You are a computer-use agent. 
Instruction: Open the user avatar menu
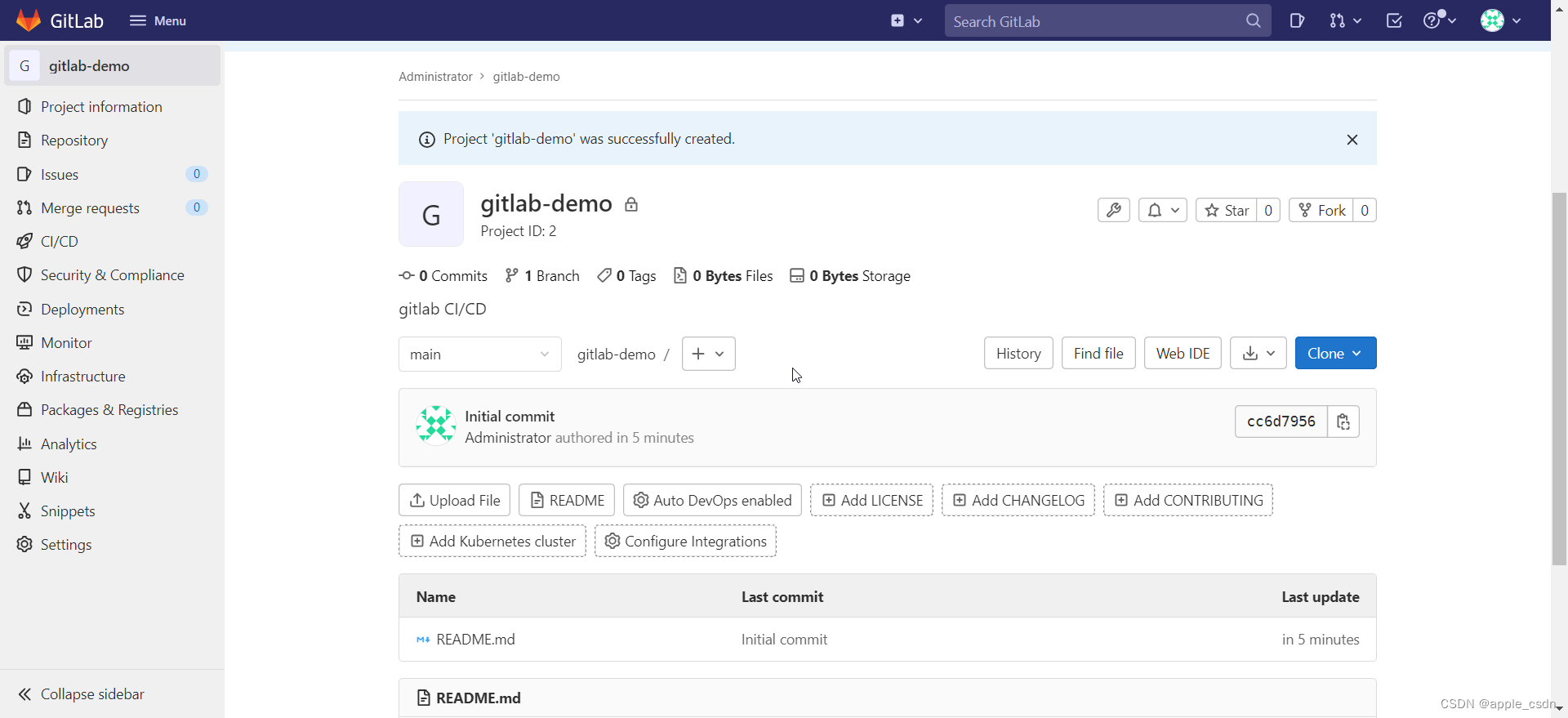pos(1501,20)
